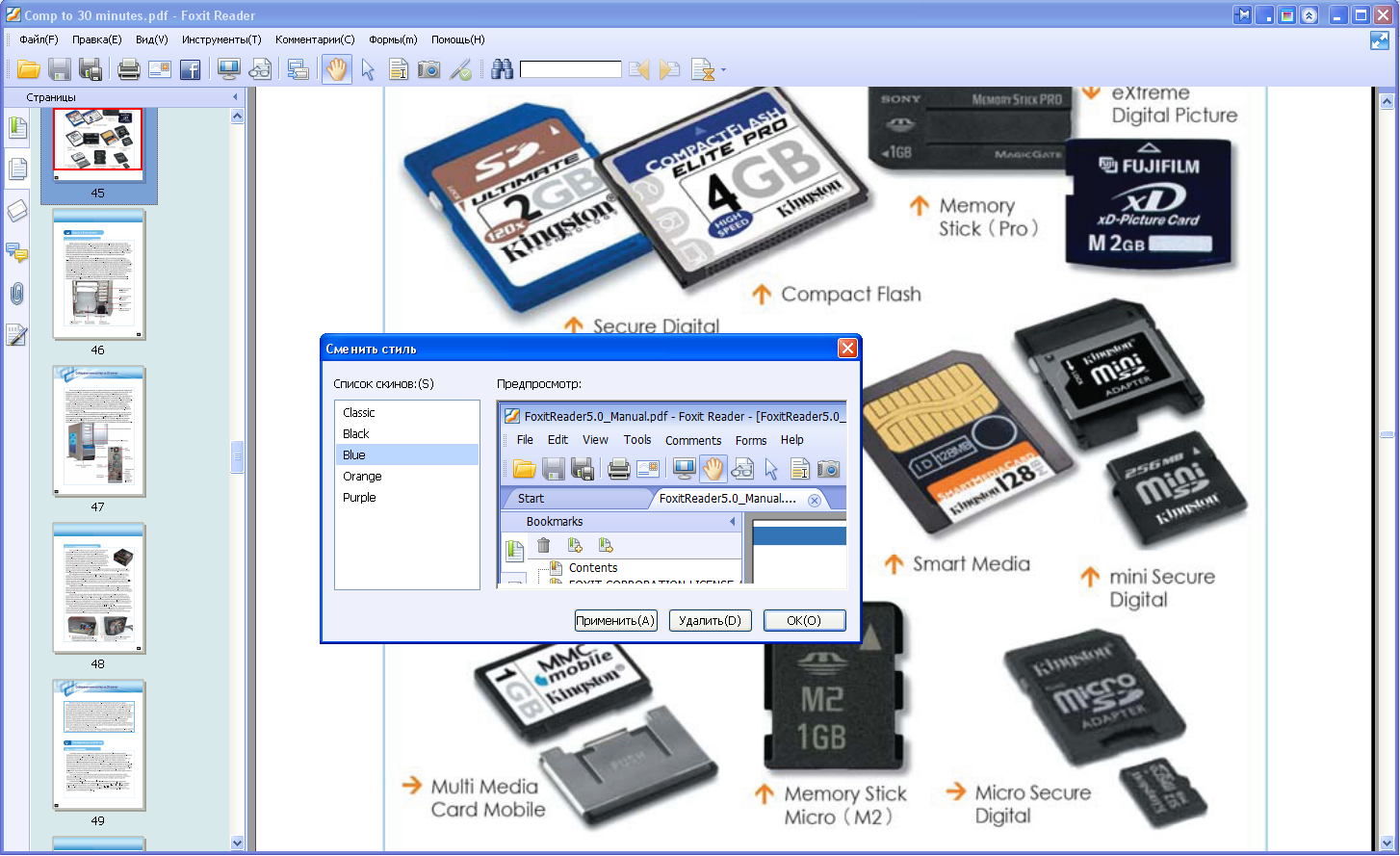1400x856 pixels.
Task: Open the Вид(V) menu
Action: [151, 39]
